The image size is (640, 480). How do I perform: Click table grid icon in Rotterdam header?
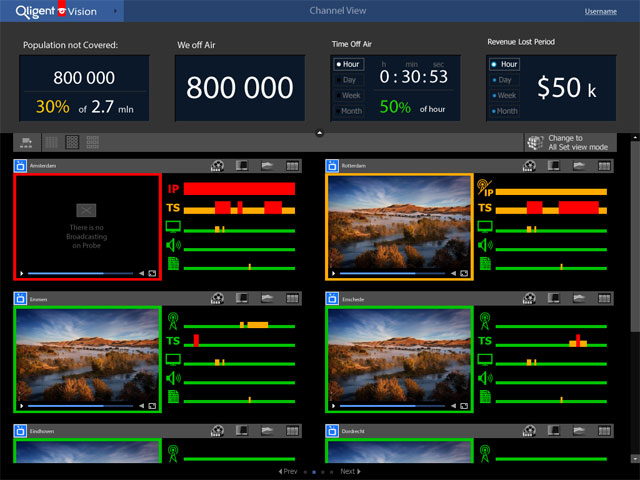[604, 166]
